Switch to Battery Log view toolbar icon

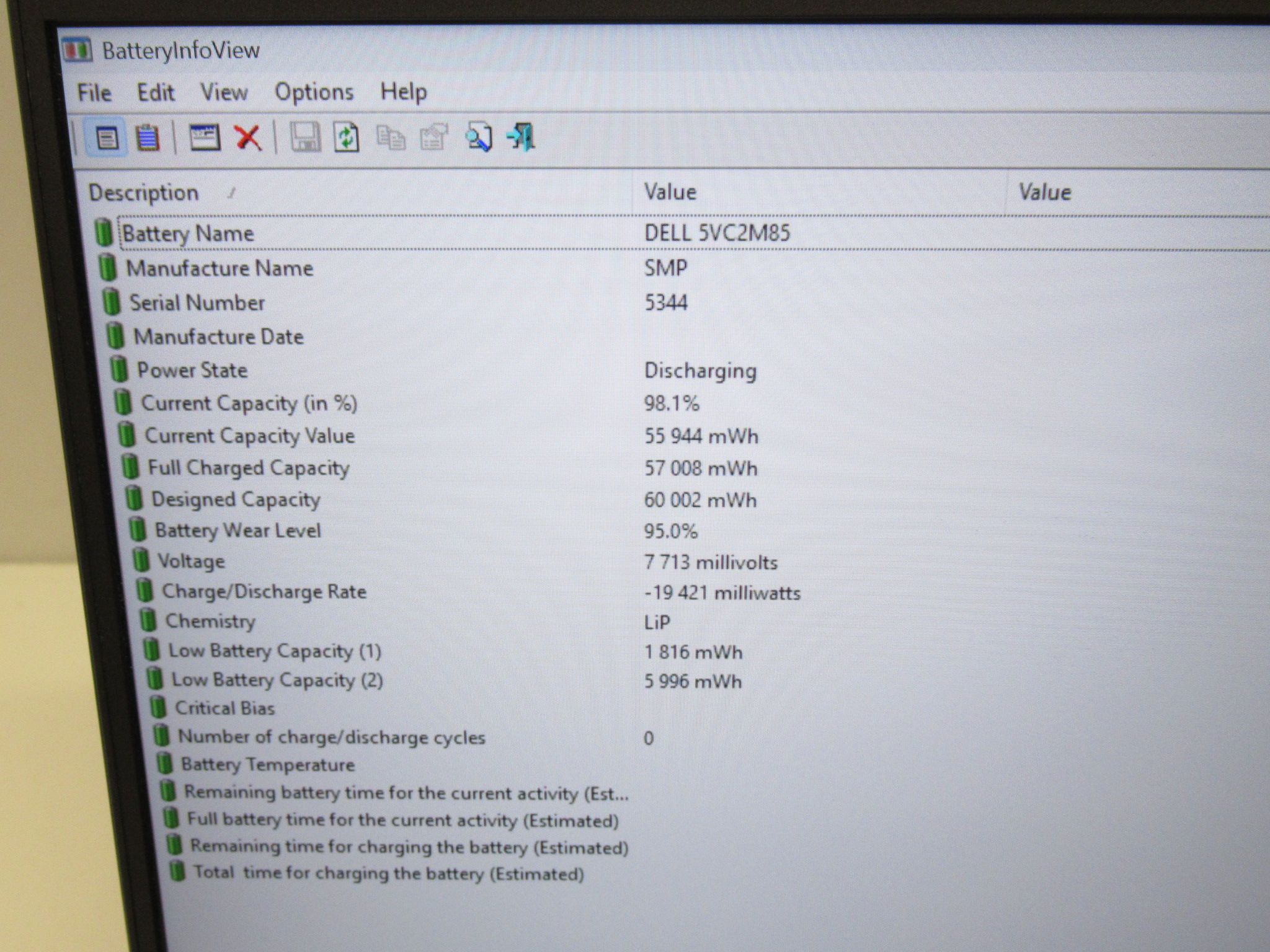coord(148,138)
